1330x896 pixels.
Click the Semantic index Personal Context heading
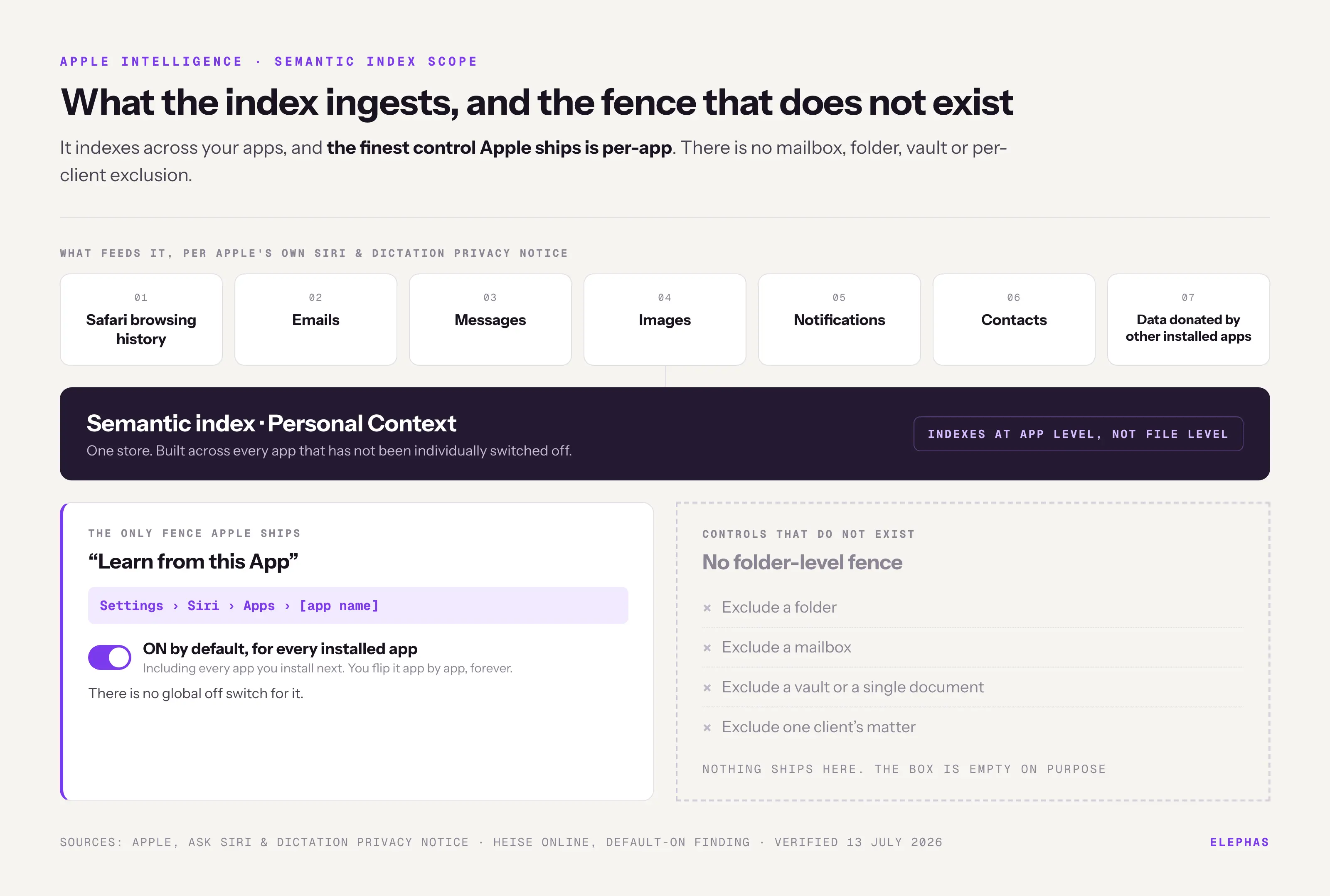coord(271,423)
